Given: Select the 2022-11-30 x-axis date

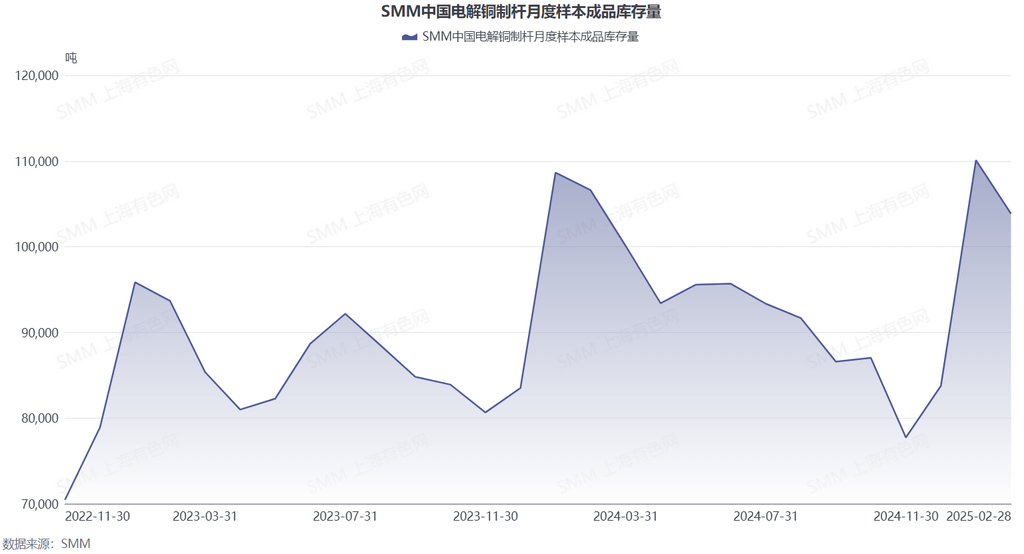Looking at the screenshot, I should coord(97,517).
